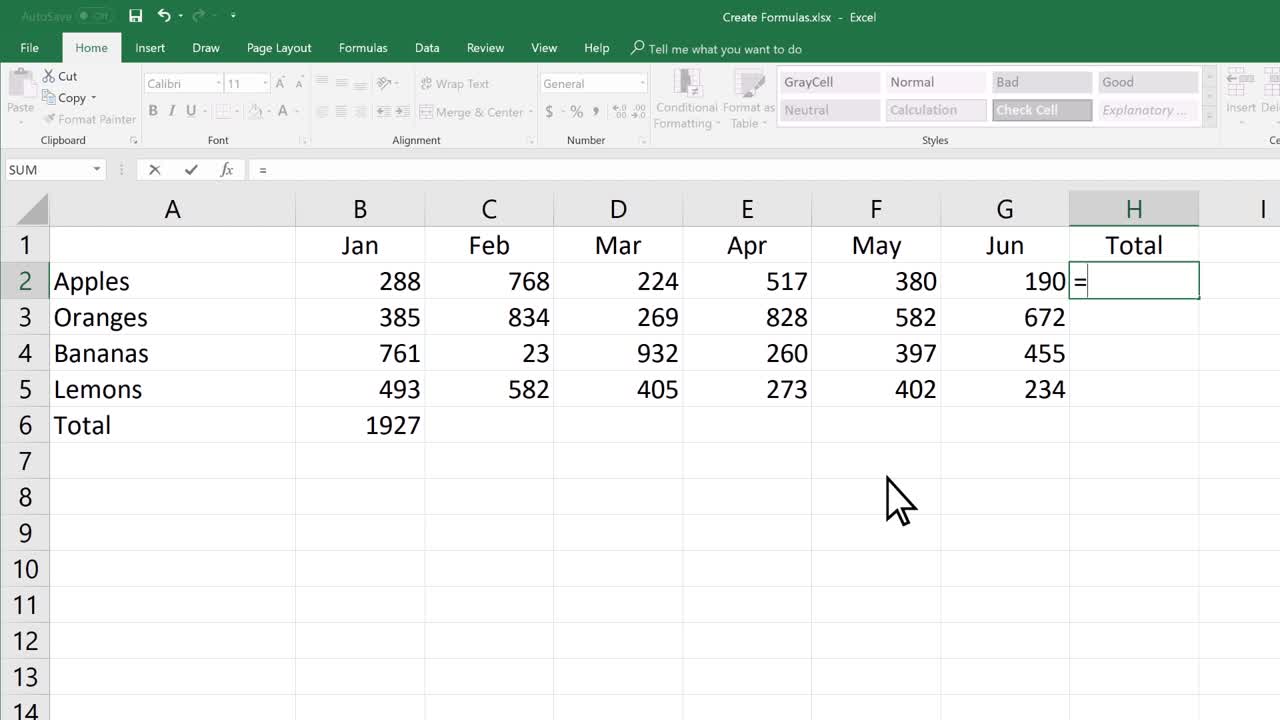Click the Font Color A icon
Viewport: 1280px width, 720px height.
point(283,111)
